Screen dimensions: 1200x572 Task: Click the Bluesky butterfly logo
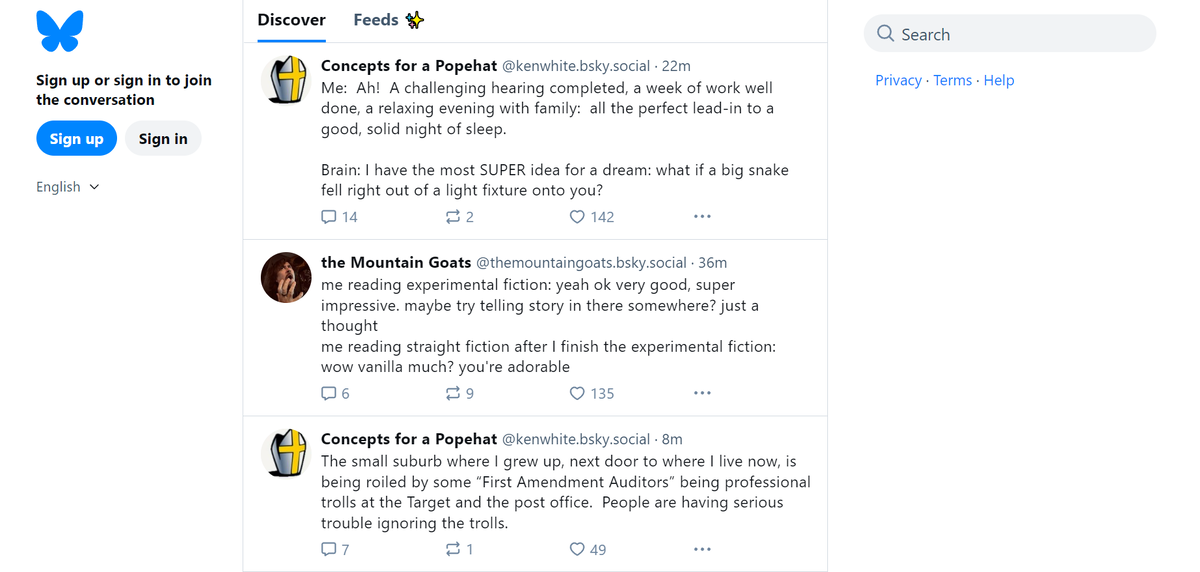60,31
